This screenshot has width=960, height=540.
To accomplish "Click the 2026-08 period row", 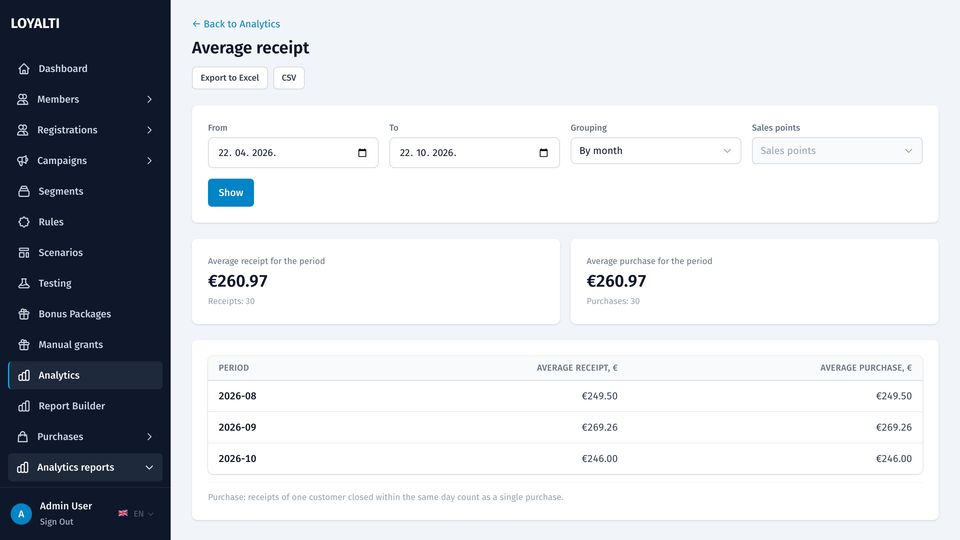I will pos(564,396).
